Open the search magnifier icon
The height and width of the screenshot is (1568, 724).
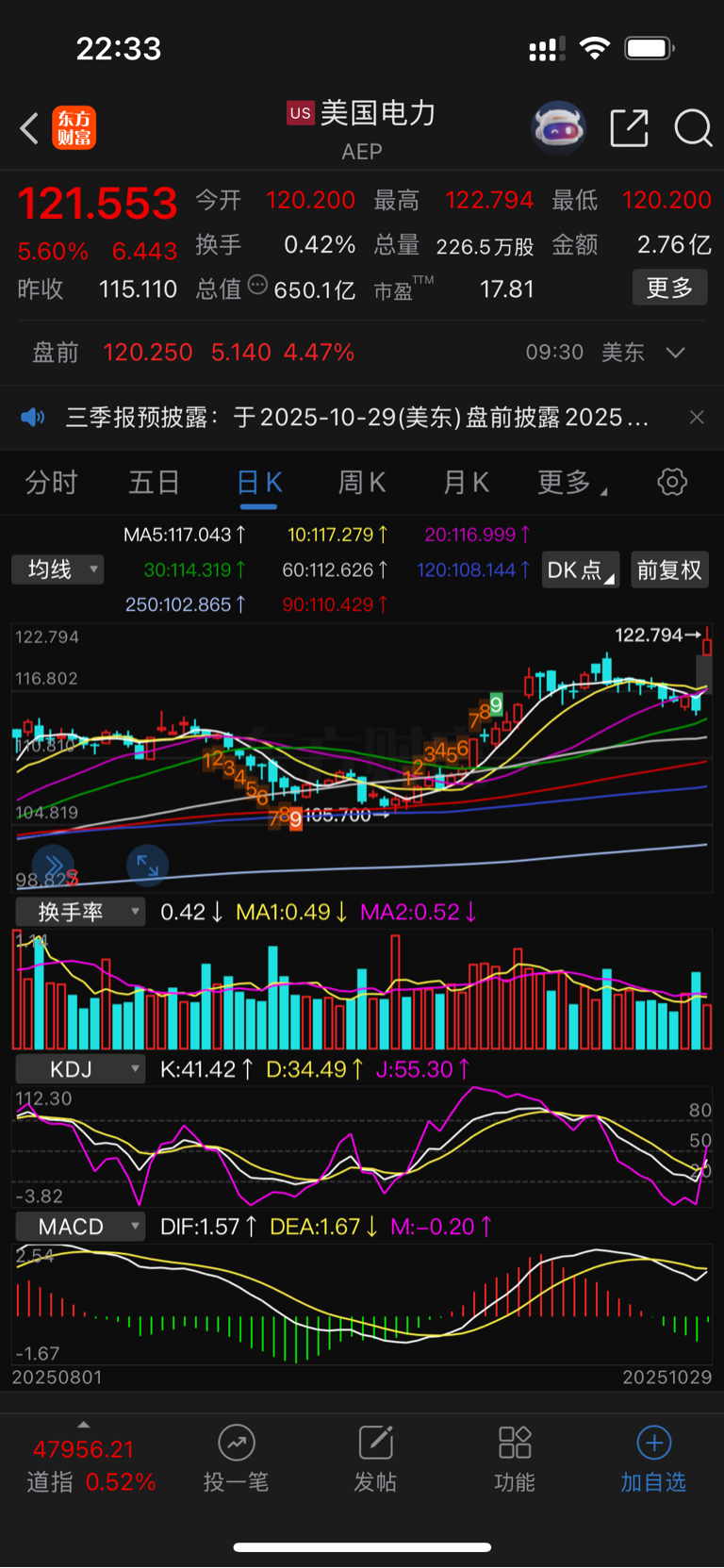click(693, 128)
